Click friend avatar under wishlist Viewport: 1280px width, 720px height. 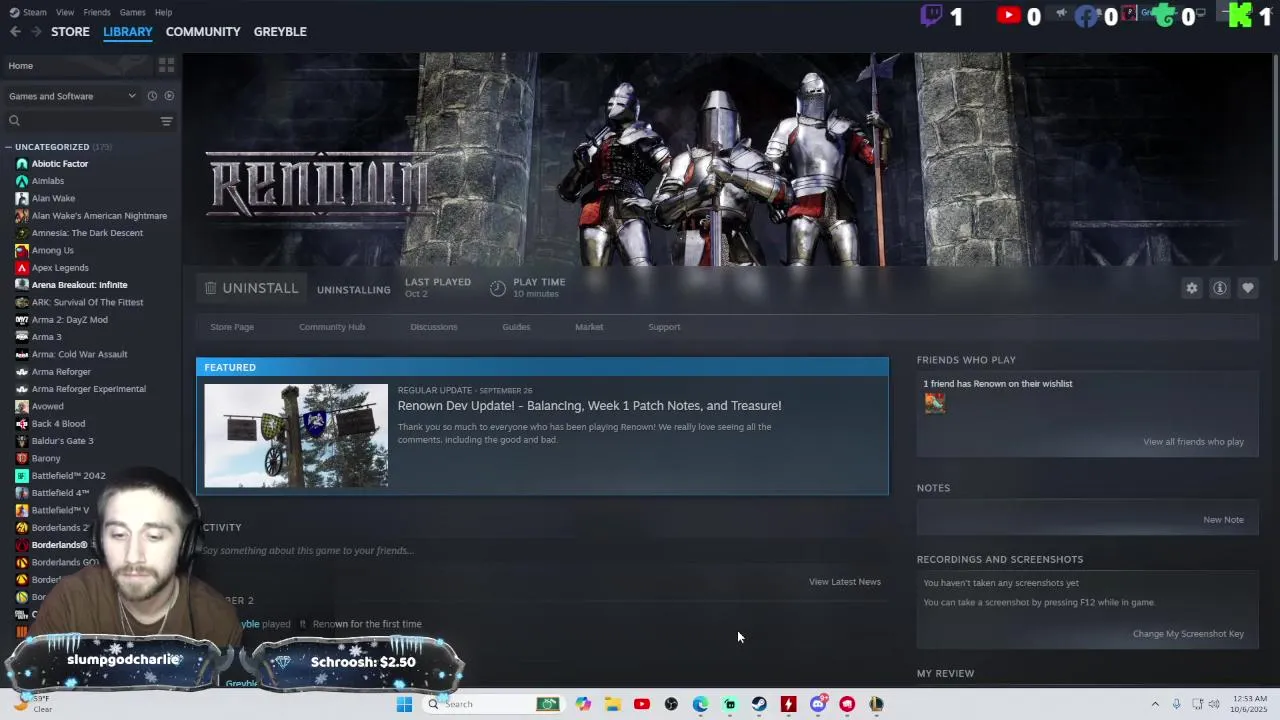pos(934,403)
